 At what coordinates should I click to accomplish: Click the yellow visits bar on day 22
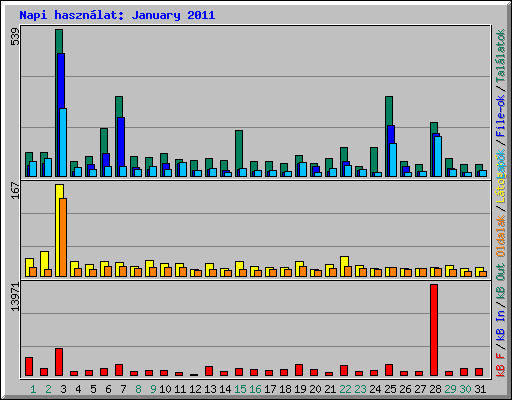[x=343, y=261]
